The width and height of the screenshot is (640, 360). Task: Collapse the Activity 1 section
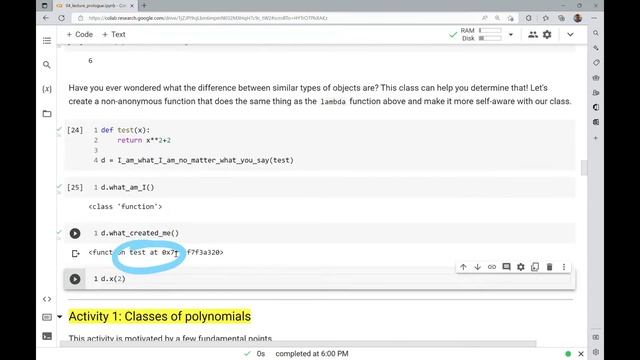(x=60, y=317)
